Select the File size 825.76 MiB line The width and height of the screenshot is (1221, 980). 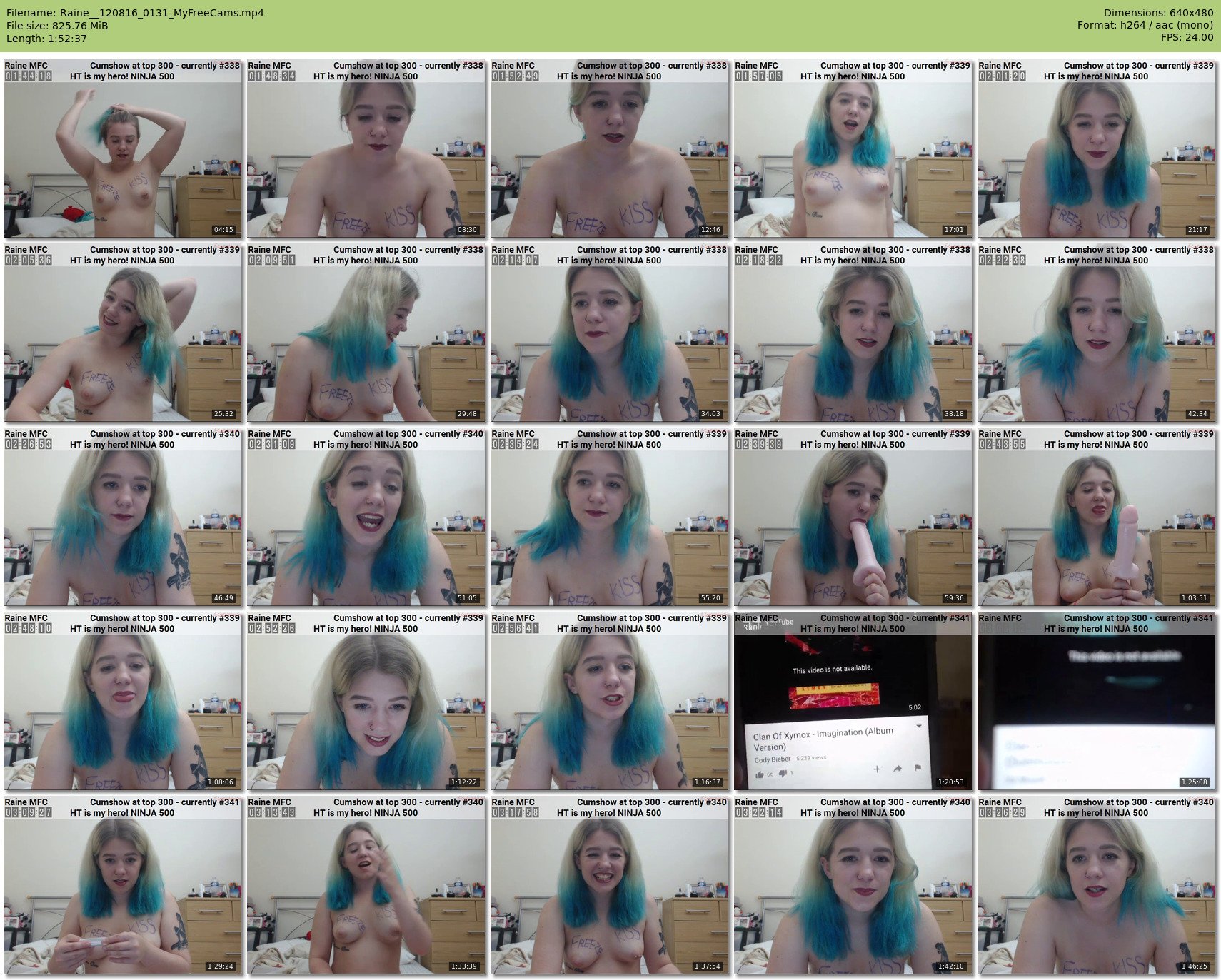(57, 26)
